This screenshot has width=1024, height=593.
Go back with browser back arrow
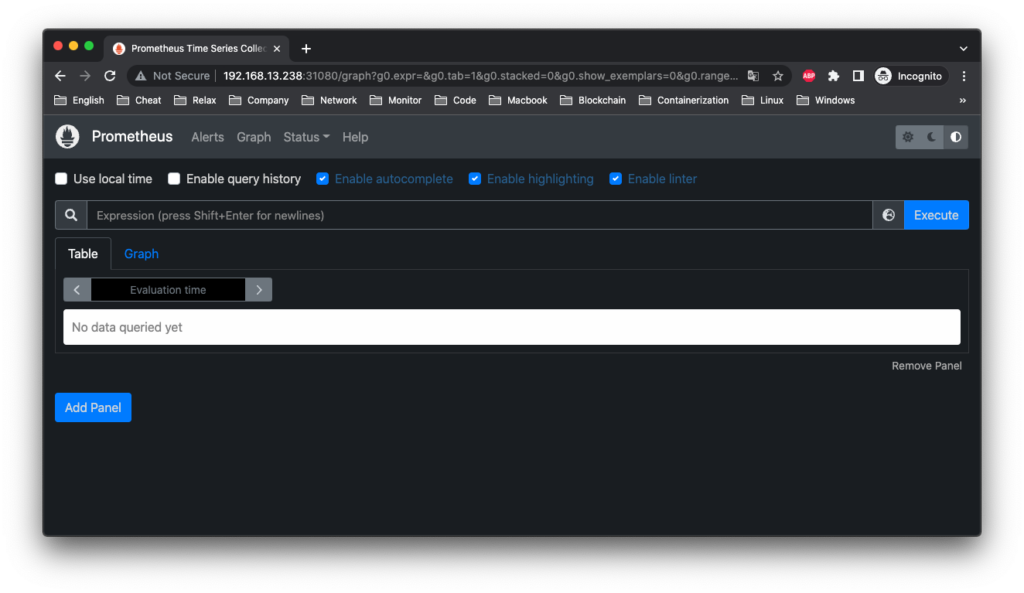(x=60, y=76)
